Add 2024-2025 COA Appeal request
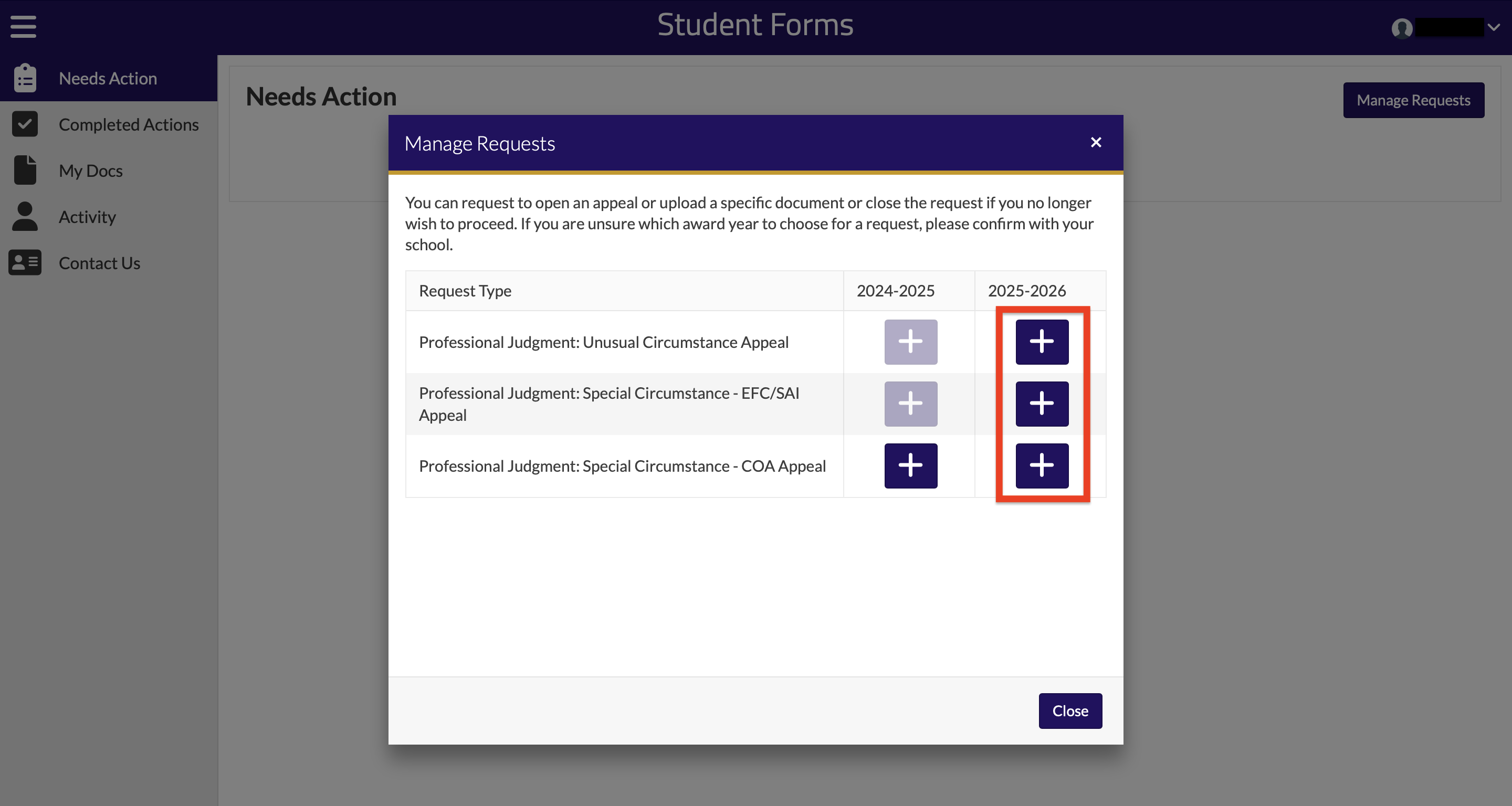The width and height of the screenshot is (1512, 806). click(910, 466)
